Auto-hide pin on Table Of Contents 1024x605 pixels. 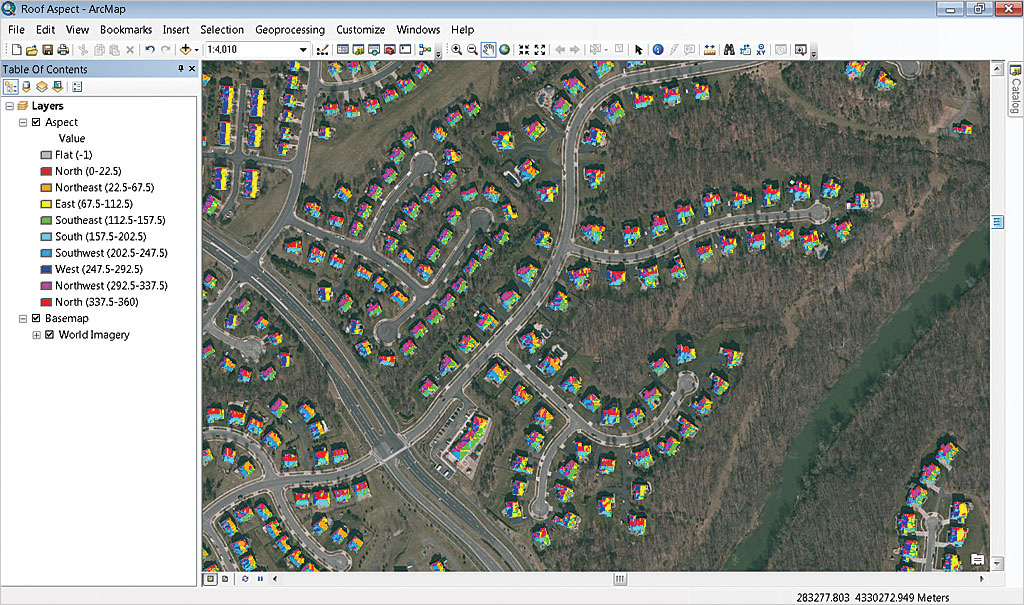181,69
